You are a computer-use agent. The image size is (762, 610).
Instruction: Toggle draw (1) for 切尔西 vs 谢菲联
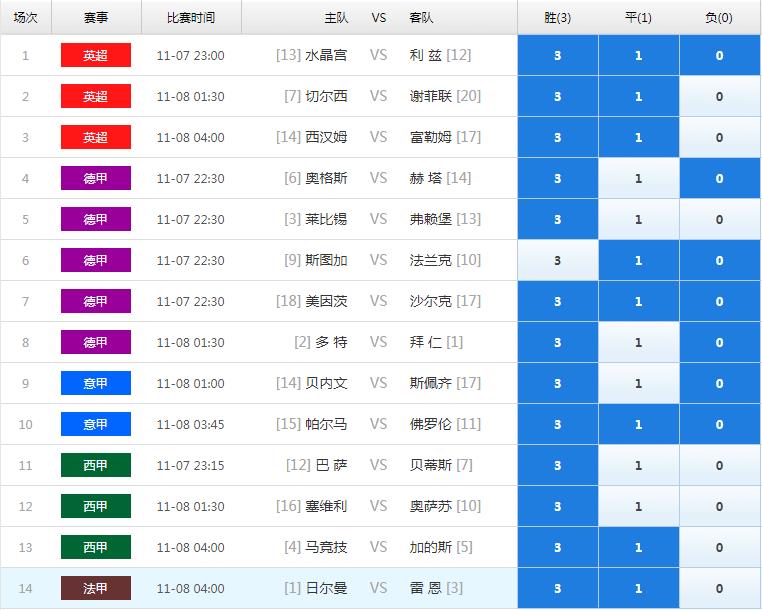639,96
